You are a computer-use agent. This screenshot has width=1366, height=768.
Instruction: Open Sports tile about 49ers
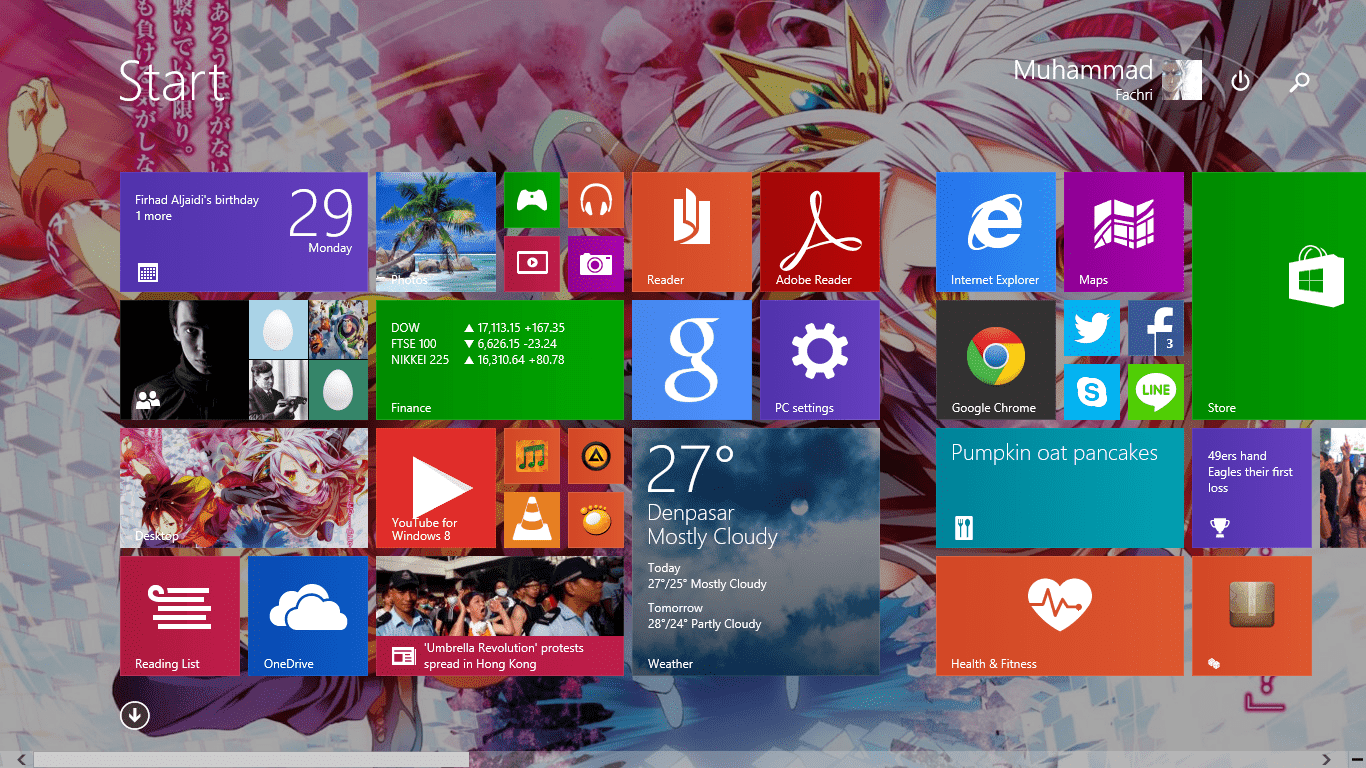(1251, 488)
